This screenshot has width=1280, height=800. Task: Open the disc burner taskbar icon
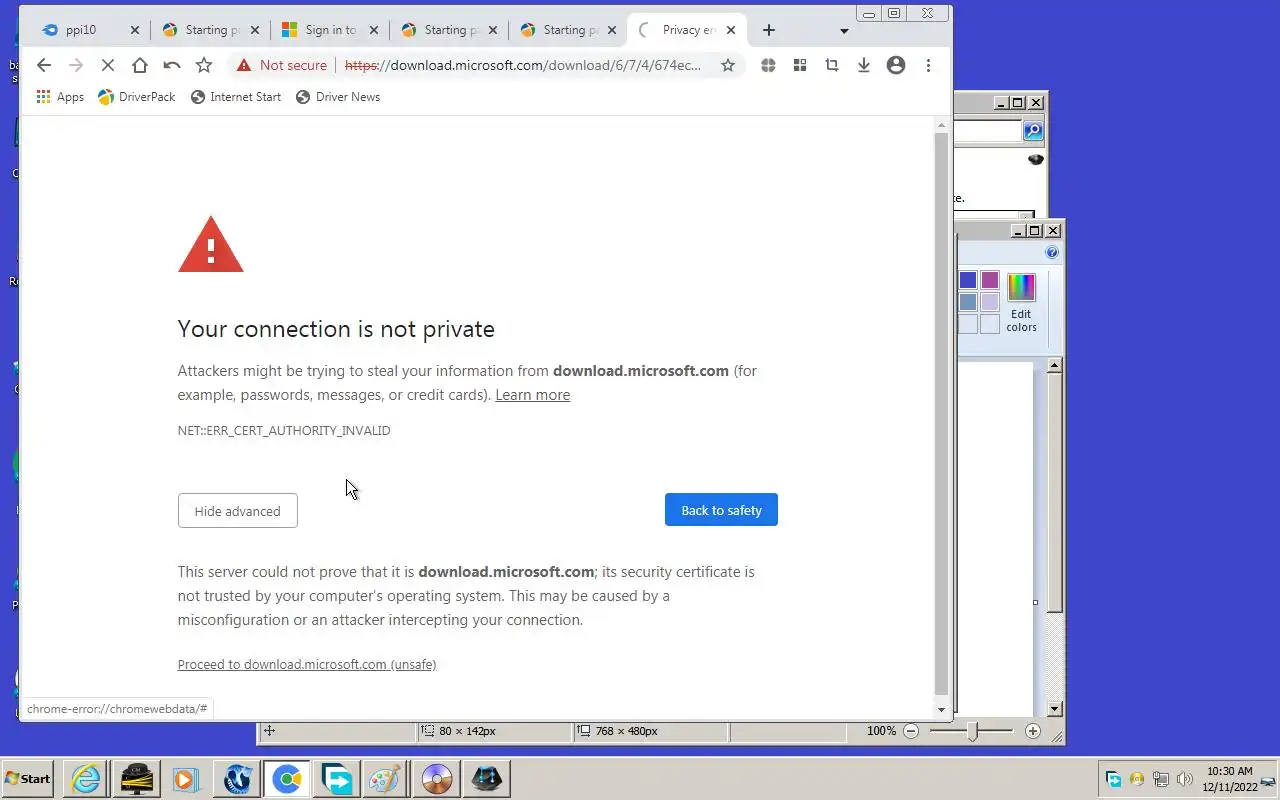coord(437,778)
